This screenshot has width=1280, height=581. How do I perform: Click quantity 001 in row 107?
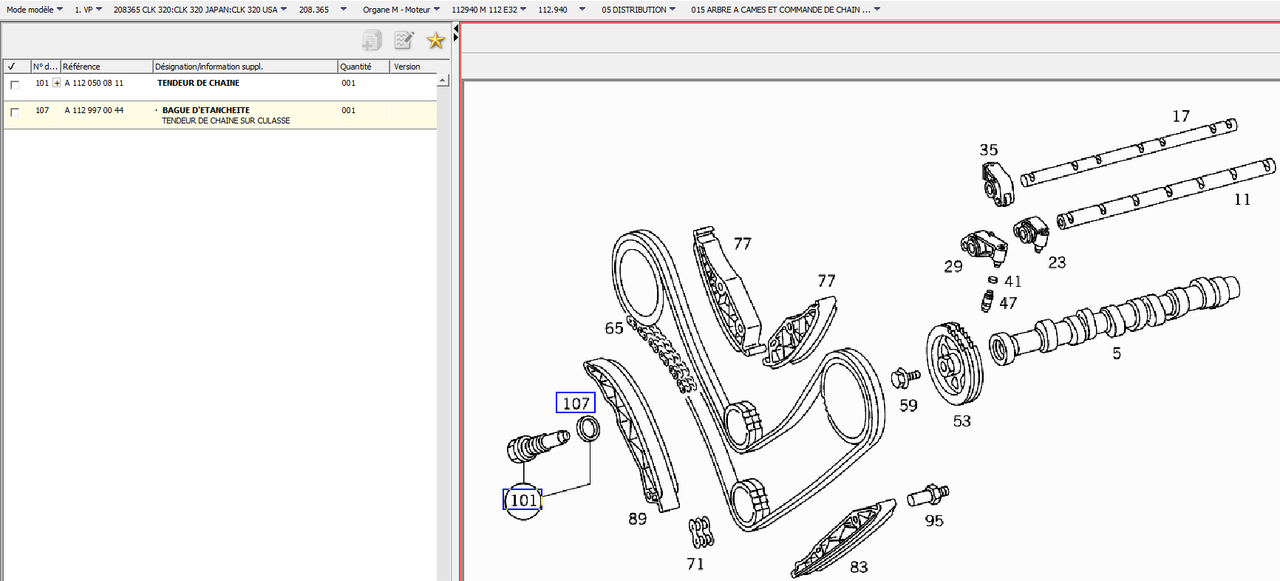[348, 110]
